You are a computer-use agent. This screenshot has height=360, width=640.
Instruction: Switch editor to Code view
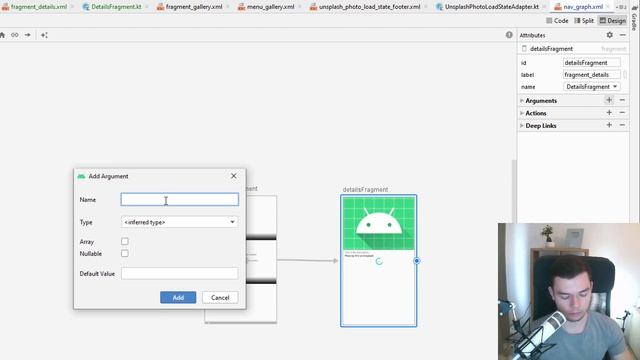click(557, 20)
